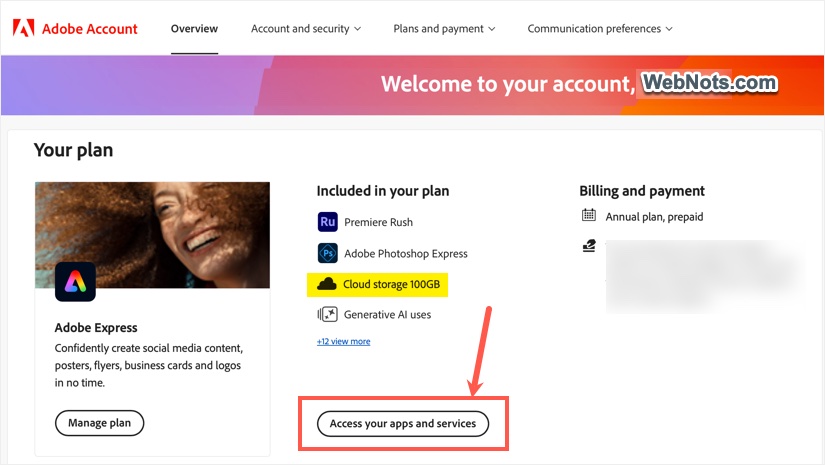The image size is (825, 465).
Task: Select the Adobe Photoshop Express text
Action: point(406,254)
